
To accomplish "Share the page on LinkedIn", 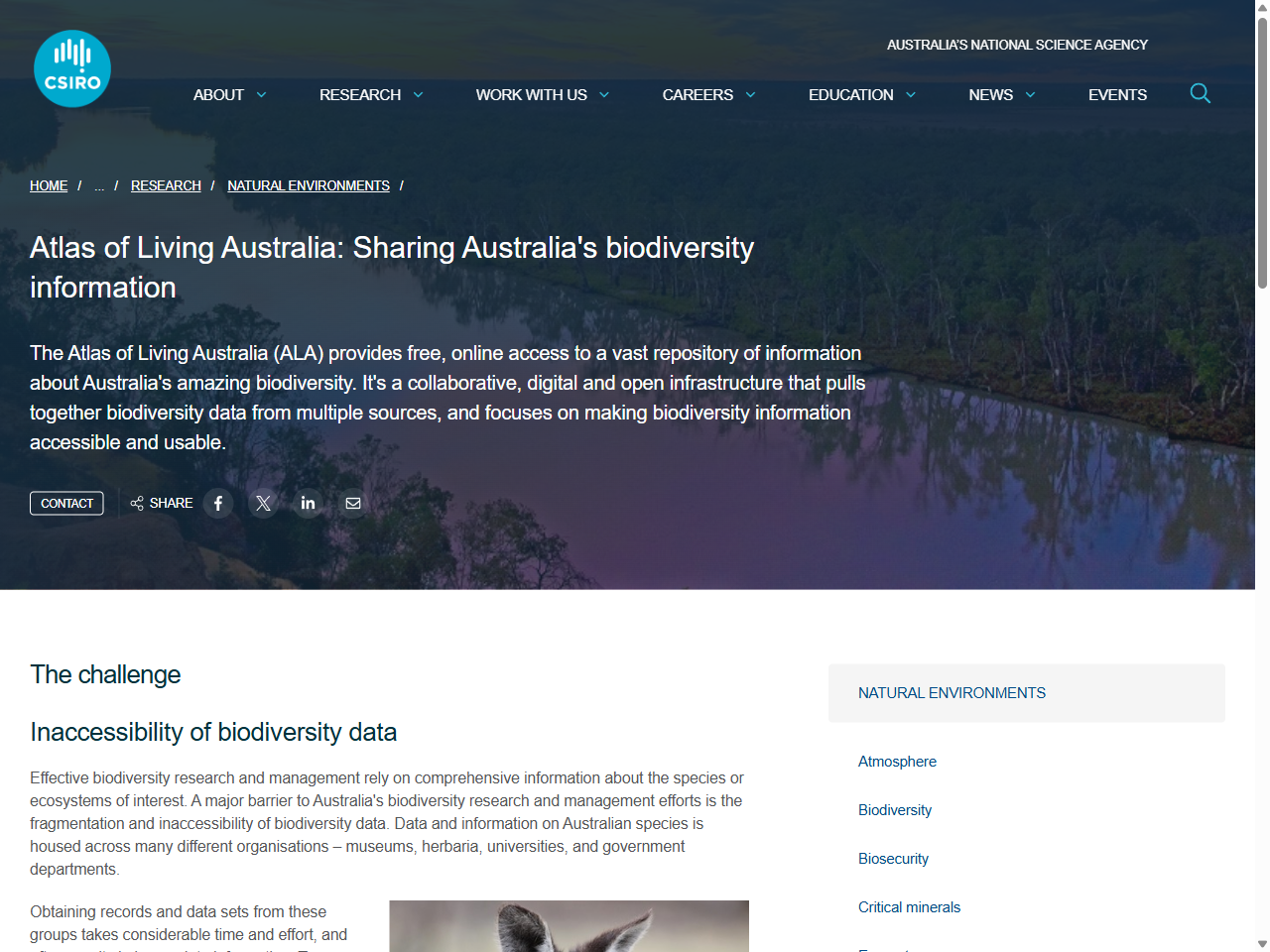I will [x=308, y=503].
